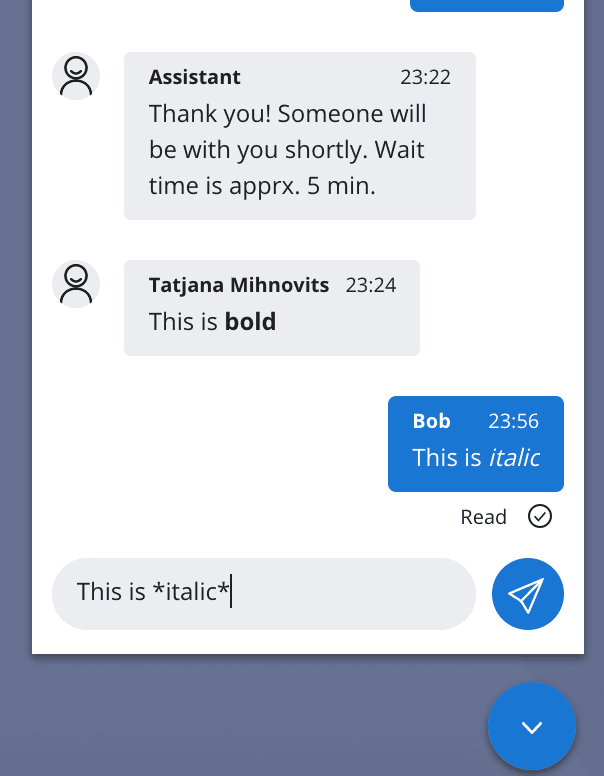Image resolution: width=604 pixels, height=776 pixels.
Task: Click the Assistant's wait time message text
Action: tap(288, 149)
